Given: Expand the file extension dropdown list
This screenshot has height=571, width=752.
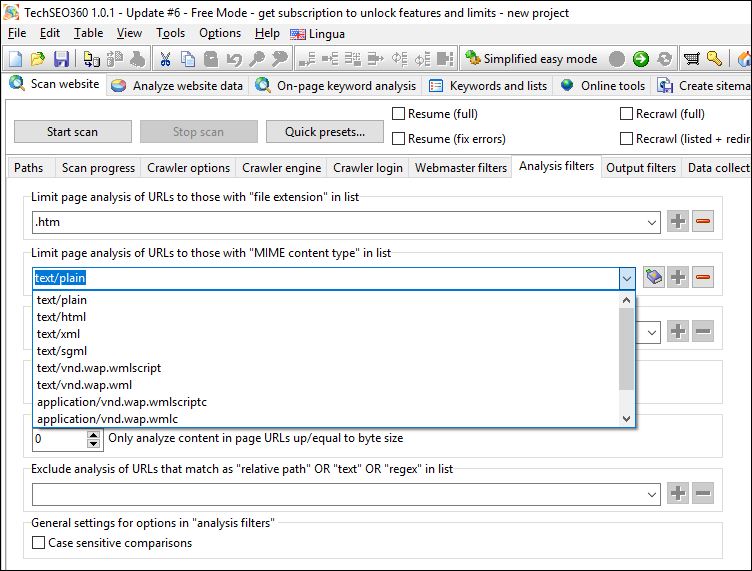Looking at the screenshot, I should point(652,222).
